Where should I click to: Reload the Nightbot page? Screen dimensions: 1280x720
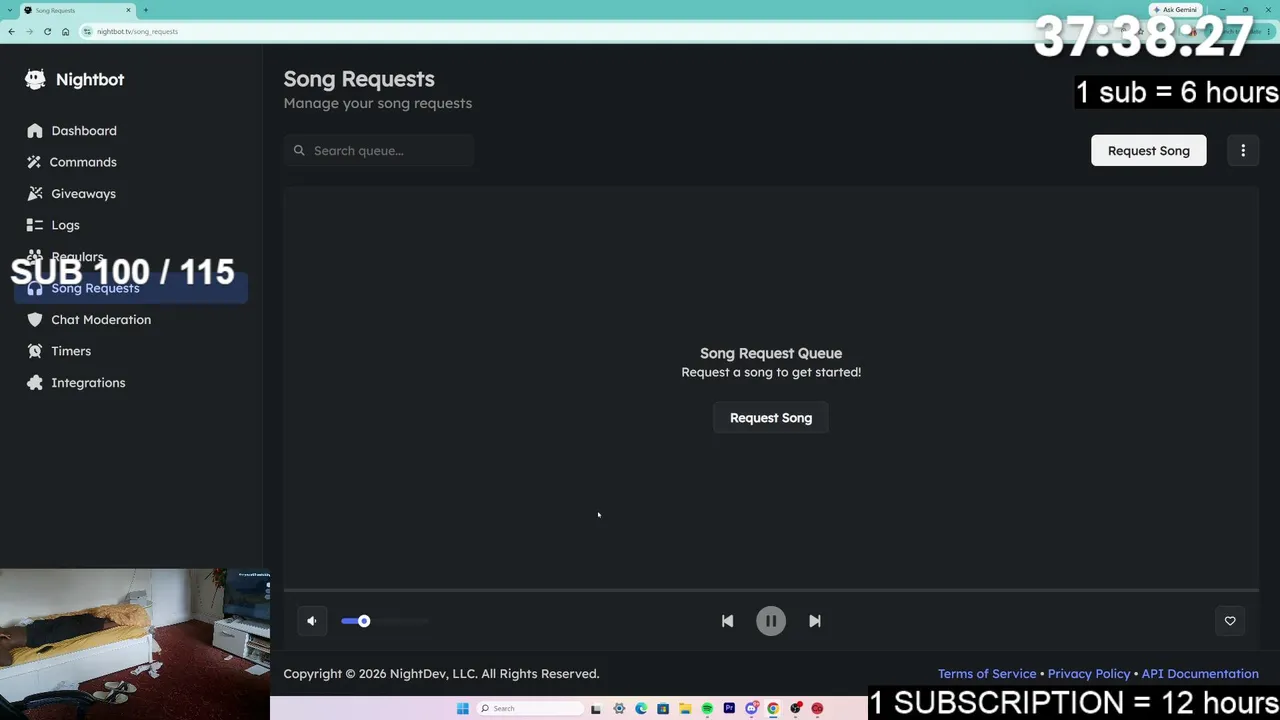47,32
